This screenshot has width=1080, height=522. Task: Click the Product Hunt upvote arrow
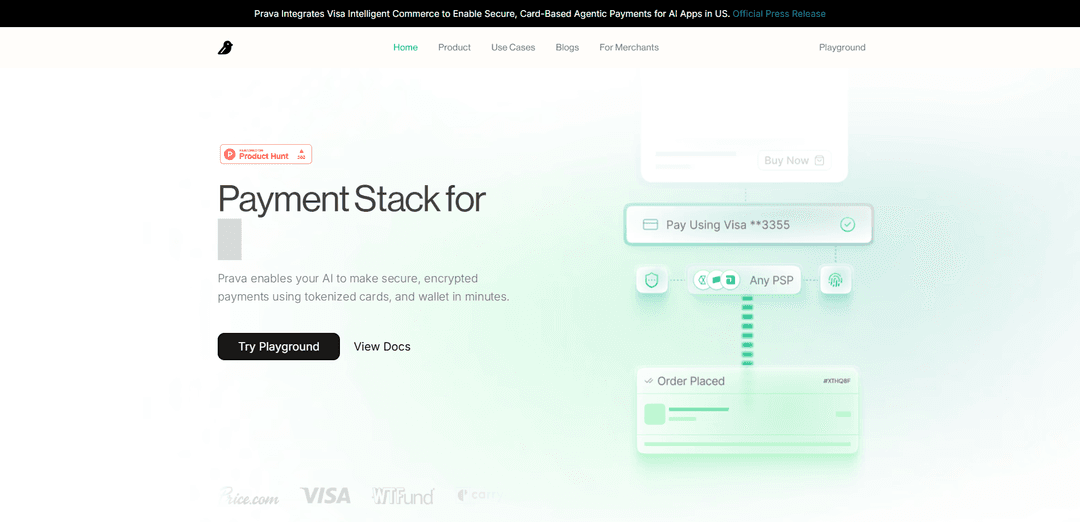[301, 153]
